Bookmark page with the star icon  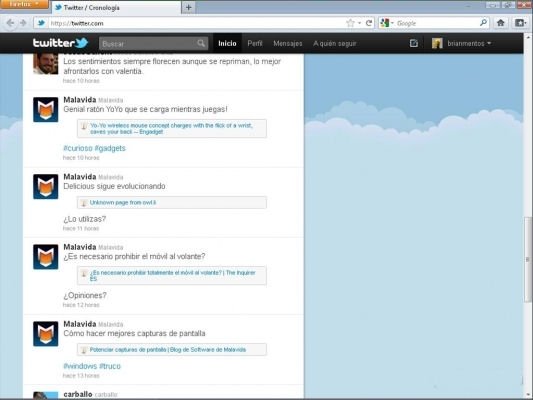click(x=350, y=23)
